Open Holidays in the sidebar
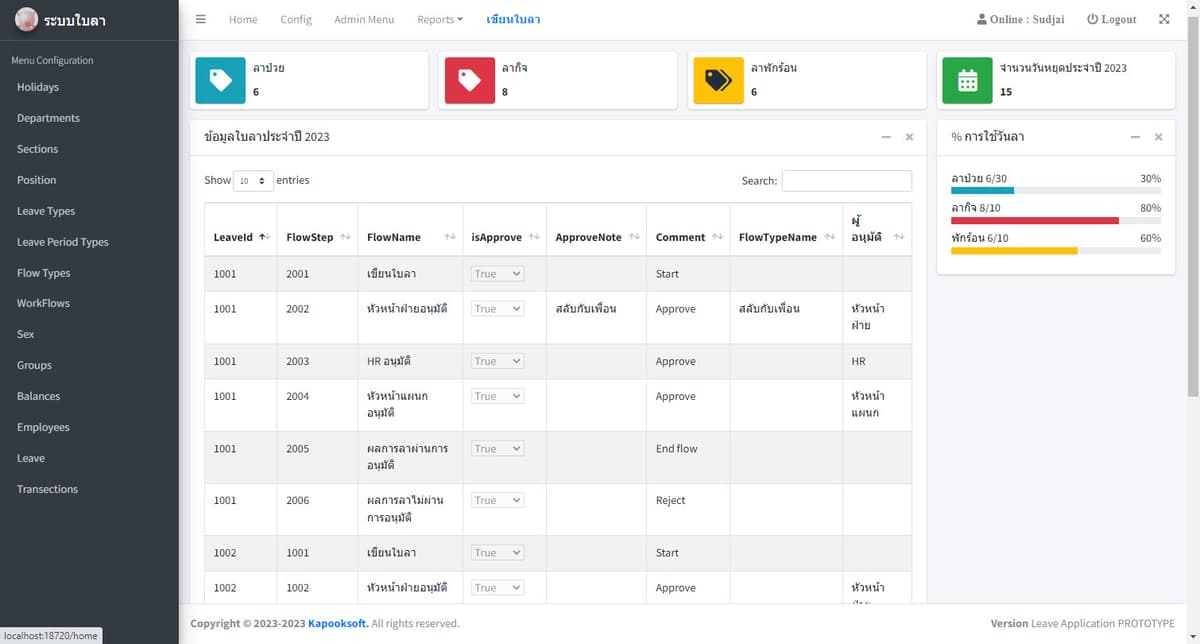The image size is (1200, 644). click(x=38, y=87)
